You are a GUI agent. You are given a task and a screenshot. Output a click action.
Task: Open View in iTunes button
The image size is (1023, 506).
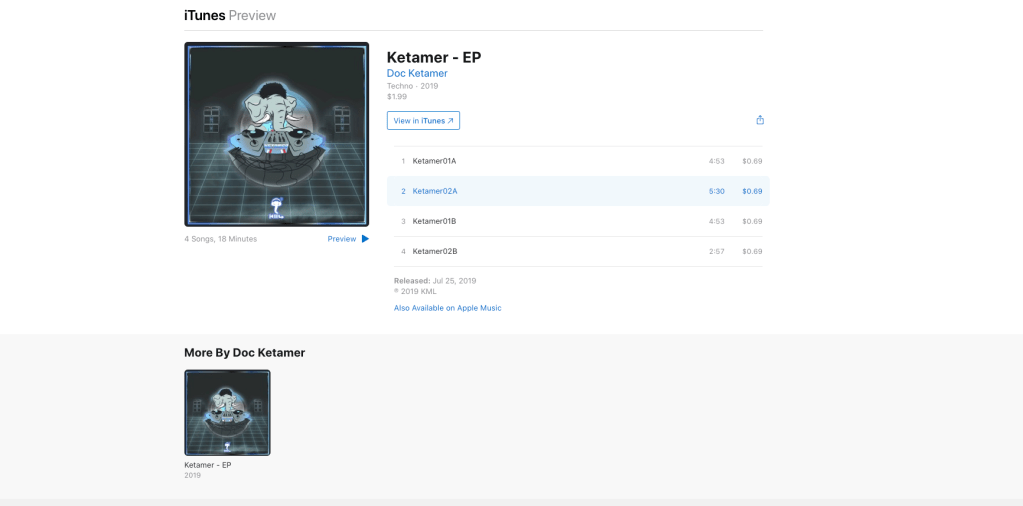pyautogui.click(x=423, y=121)
